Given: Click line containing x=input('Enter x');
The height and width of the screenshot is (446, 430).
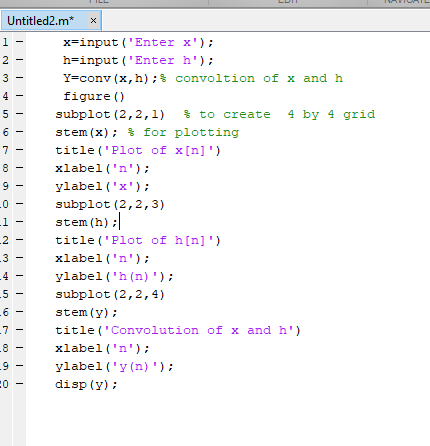Looking at the screenshot, I should point(138,43).
